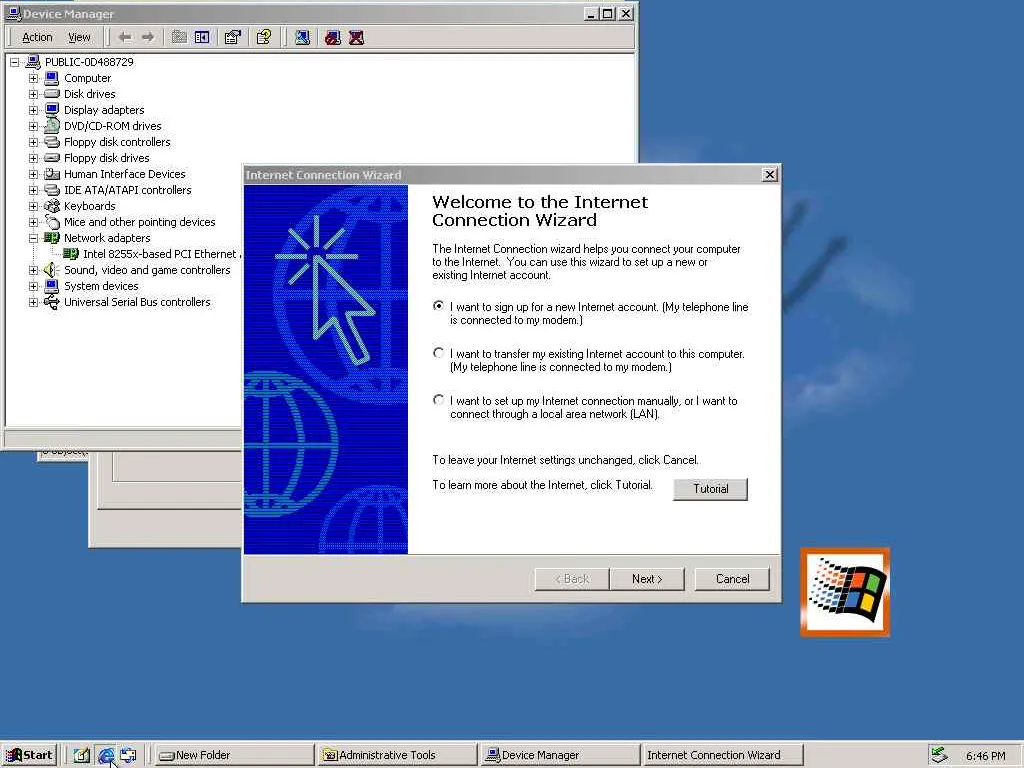Image resolution: width=1024 pixels, height=768 pixels.
Task: Select the Intel 8255x Ethernet adapter icon
Action: click(71, 254)
